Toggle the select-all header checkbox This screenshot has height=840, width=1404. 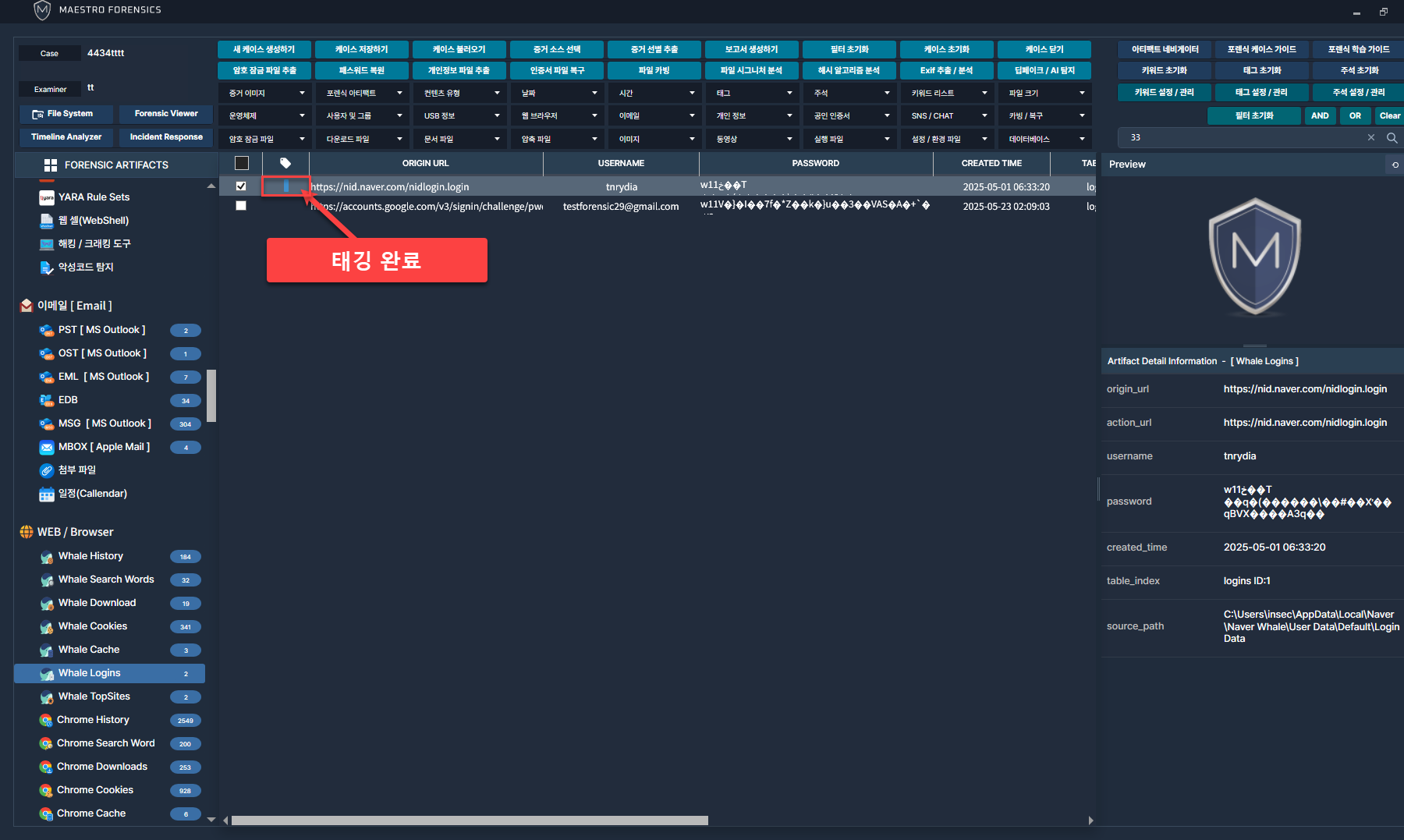click(242, 164)
